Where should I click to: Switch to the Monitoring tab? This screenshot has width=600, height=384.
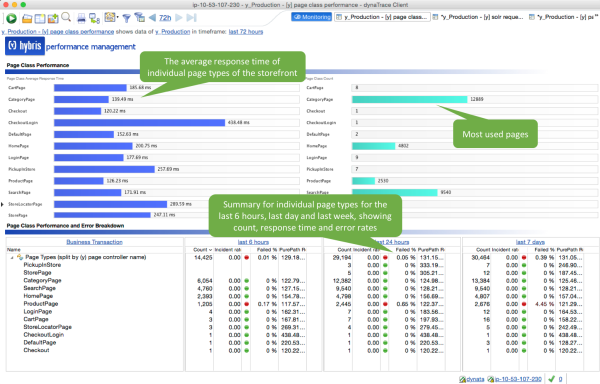(x=311, y=17)
